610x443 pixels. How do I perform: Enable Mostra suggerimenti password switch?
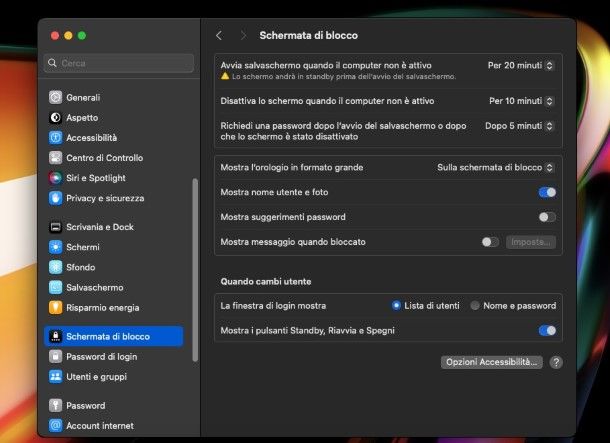point(547,217)
